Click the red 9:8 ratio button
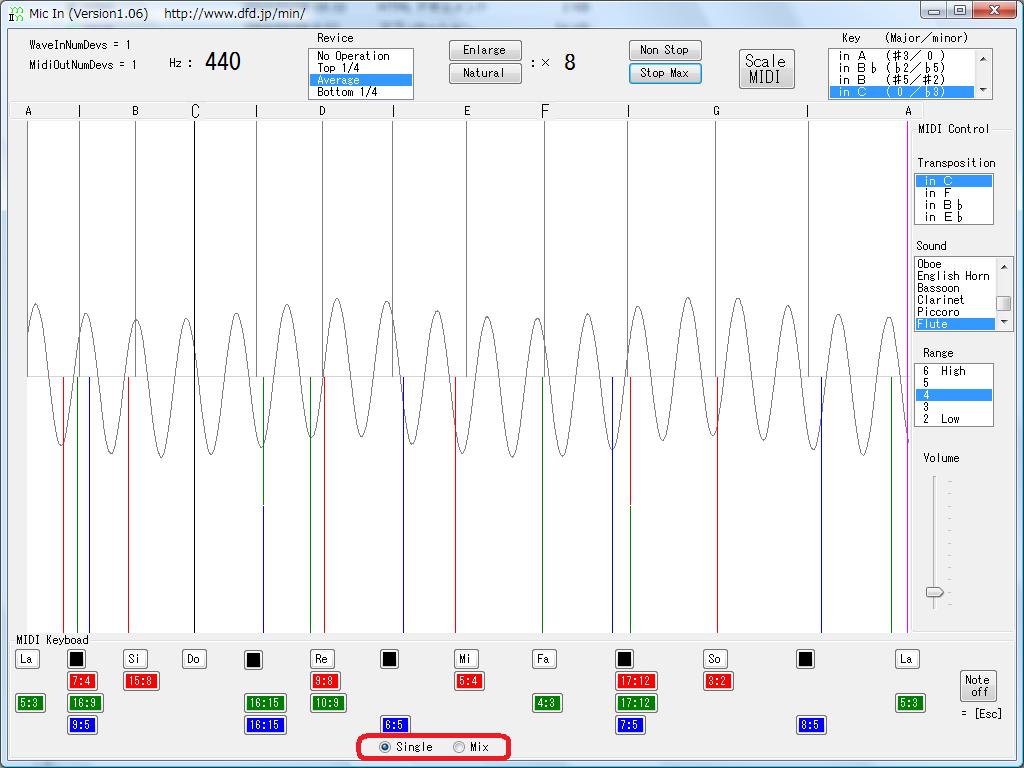The width and height of the screenshot is (1024, 768). (x=325, y=681)
